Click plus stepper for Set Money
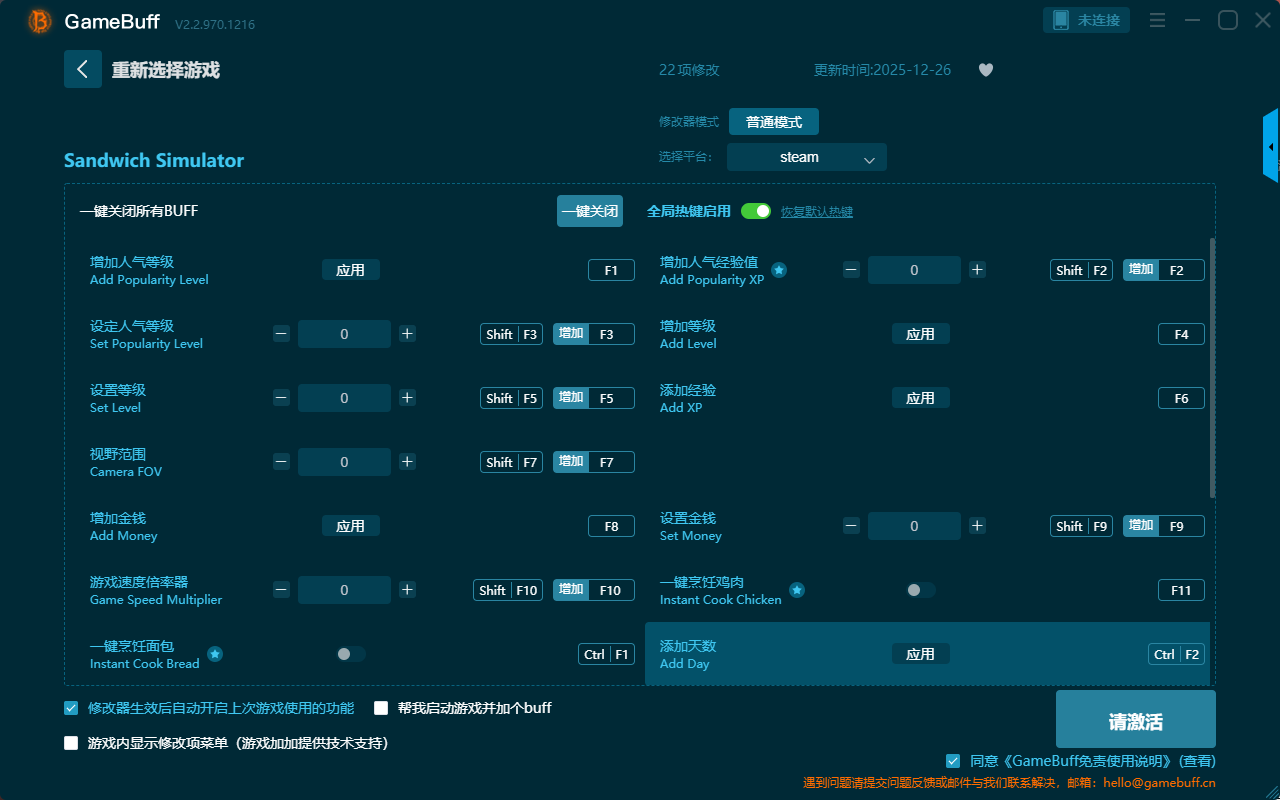The image size is (1280, 800). (977, 526)
